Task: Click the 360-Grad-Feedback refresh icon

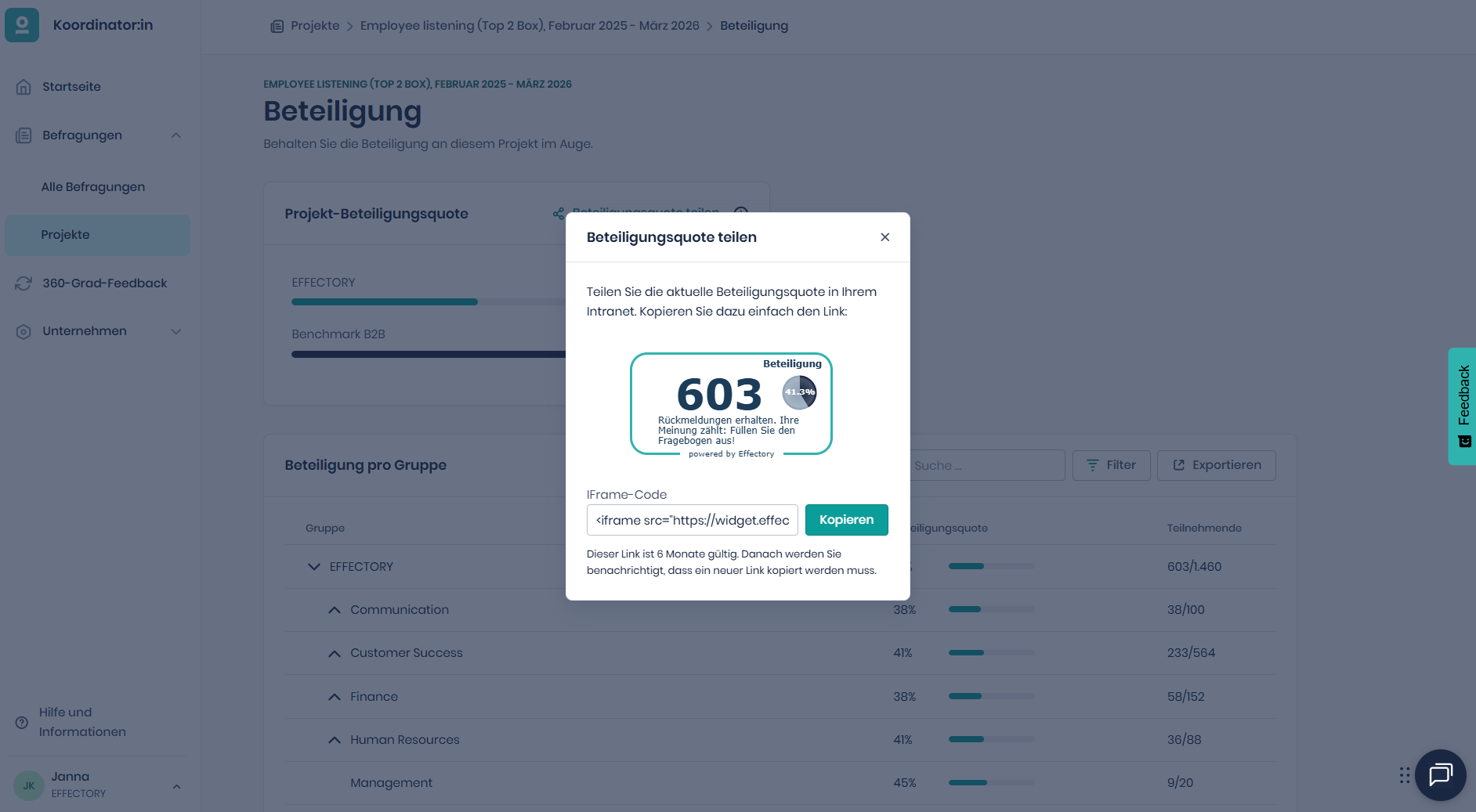Action: 24,283
